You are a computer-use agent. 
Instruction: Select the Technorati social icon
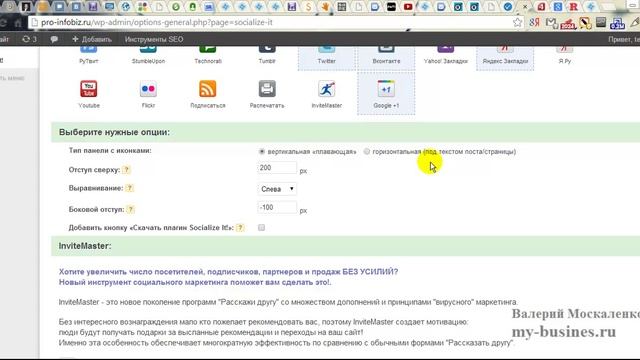pos(208,55)
